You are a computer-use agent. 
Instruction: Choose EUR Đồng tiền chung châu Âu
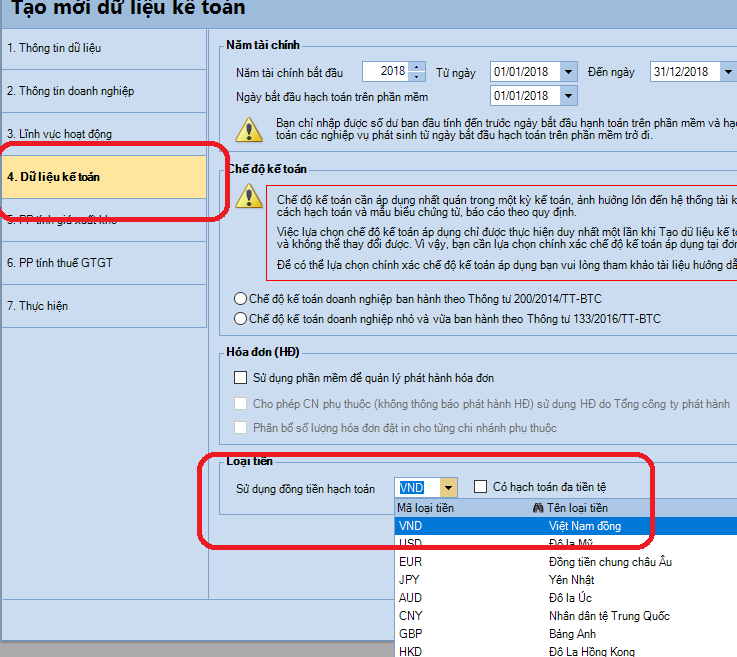click(566, 562)
